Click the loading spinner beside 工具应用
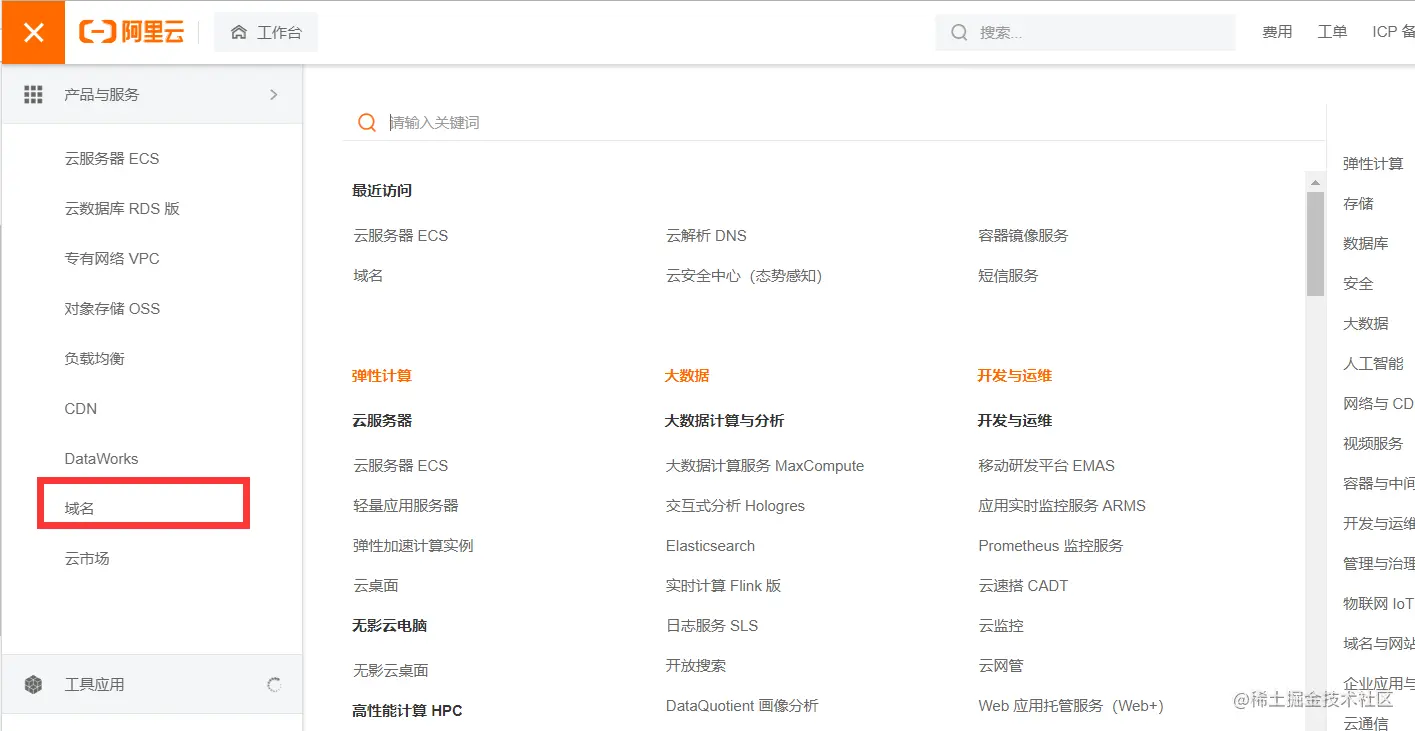This screenshot has width=1415, height=731. (274, 684)
